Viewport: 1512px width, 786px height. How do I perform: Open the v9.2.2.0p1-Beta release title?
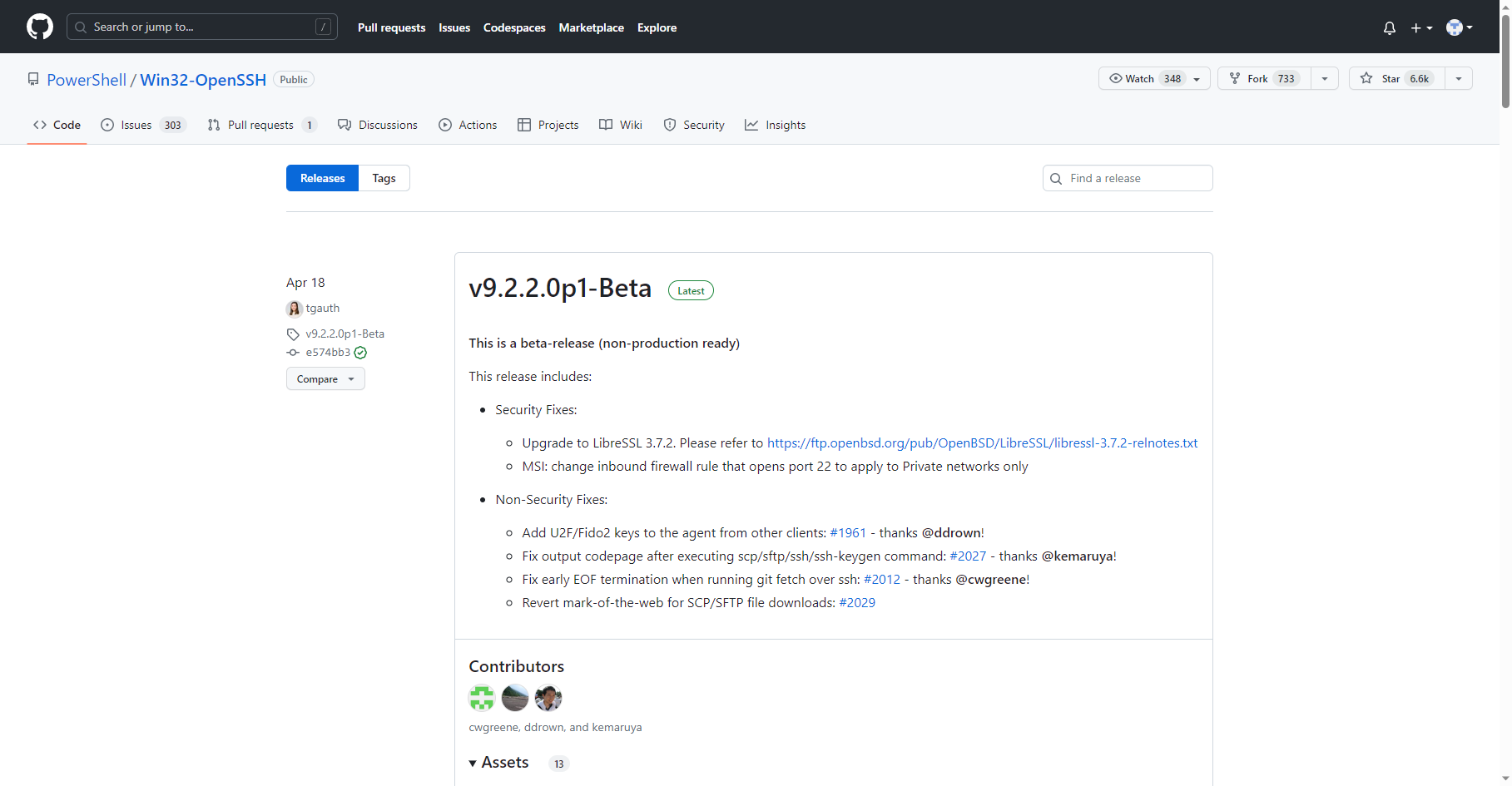[560, 288]
